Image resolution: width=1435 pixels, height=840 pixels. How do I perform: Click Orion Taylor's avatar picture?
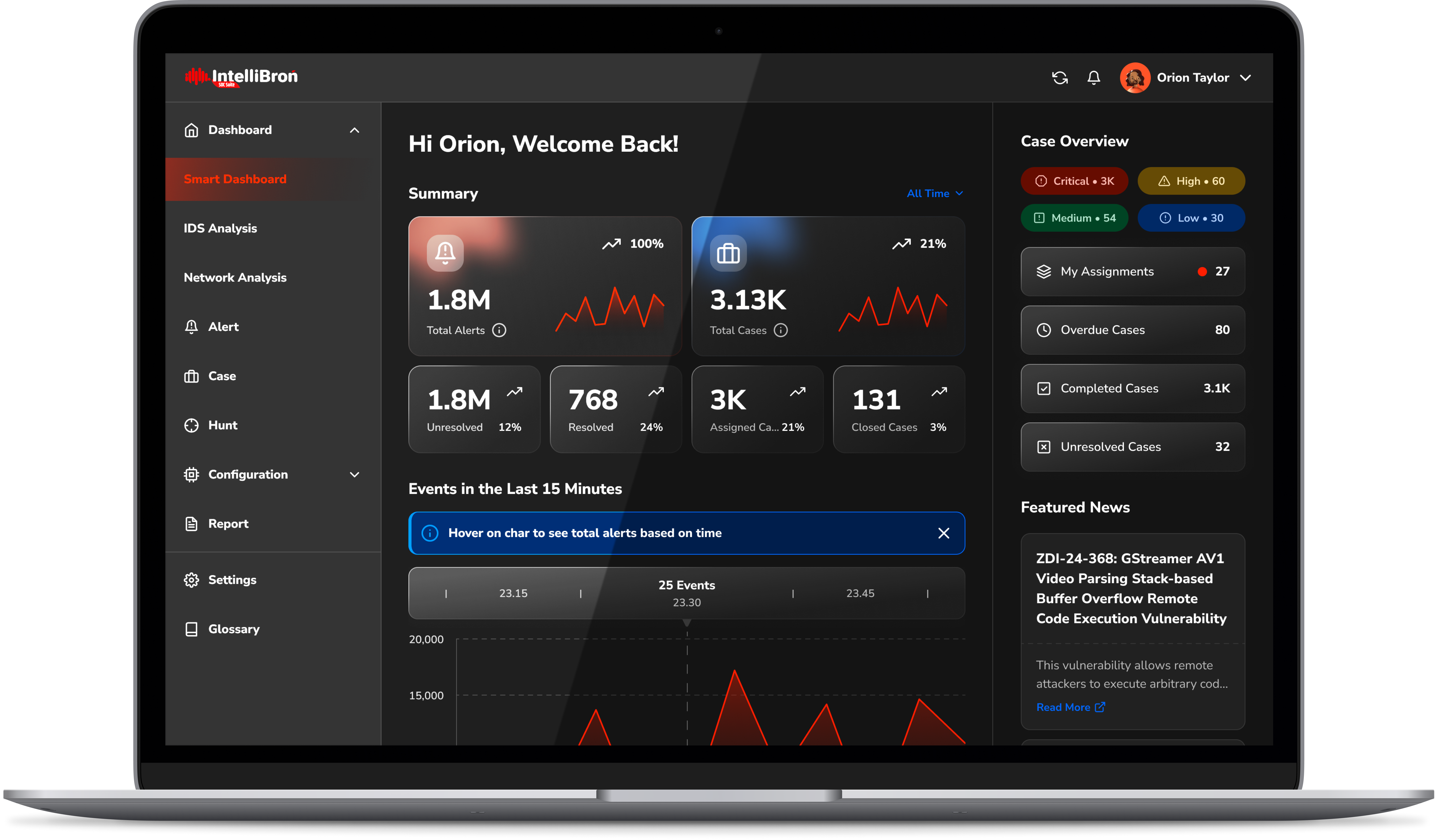[x=1135, y=78]
